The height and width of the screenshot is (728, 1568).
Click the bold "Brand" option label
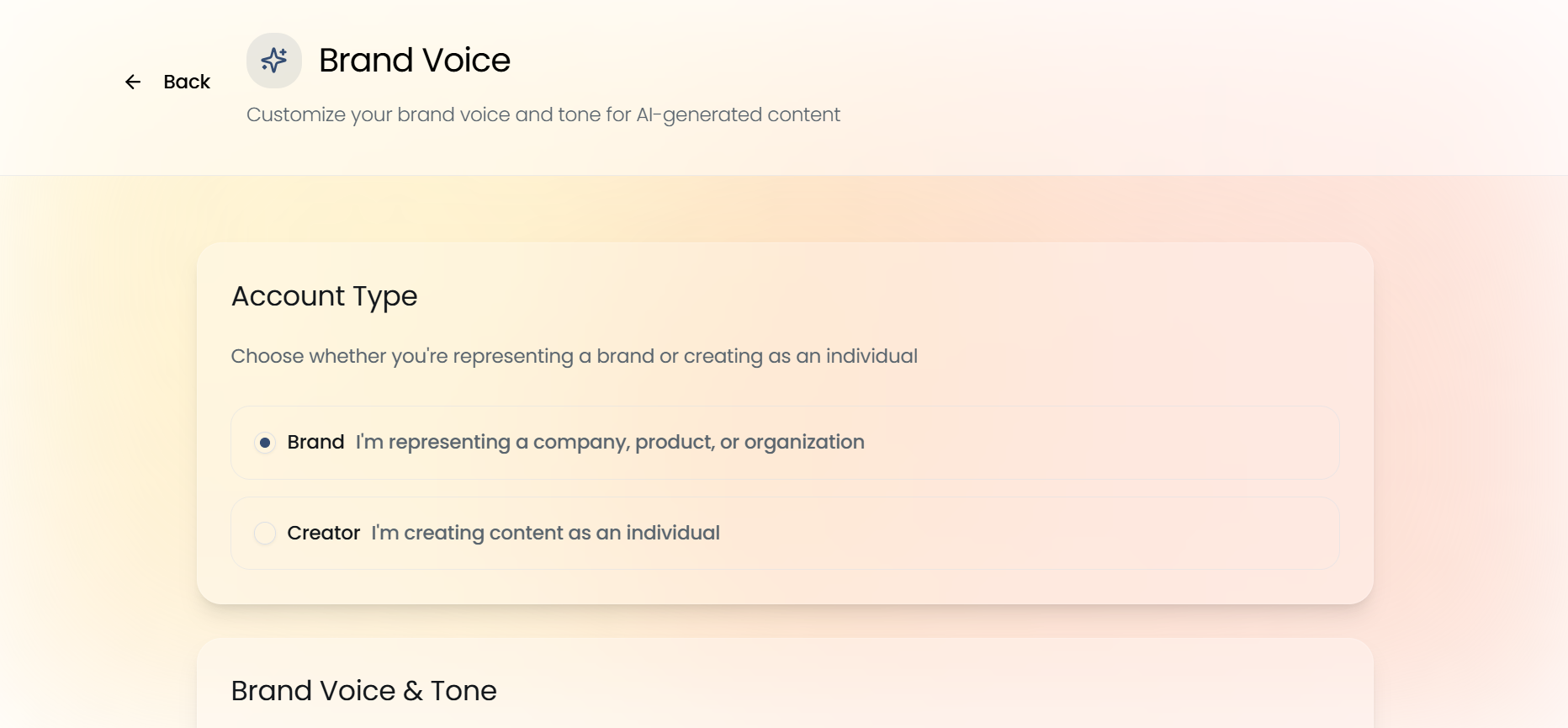315,443
